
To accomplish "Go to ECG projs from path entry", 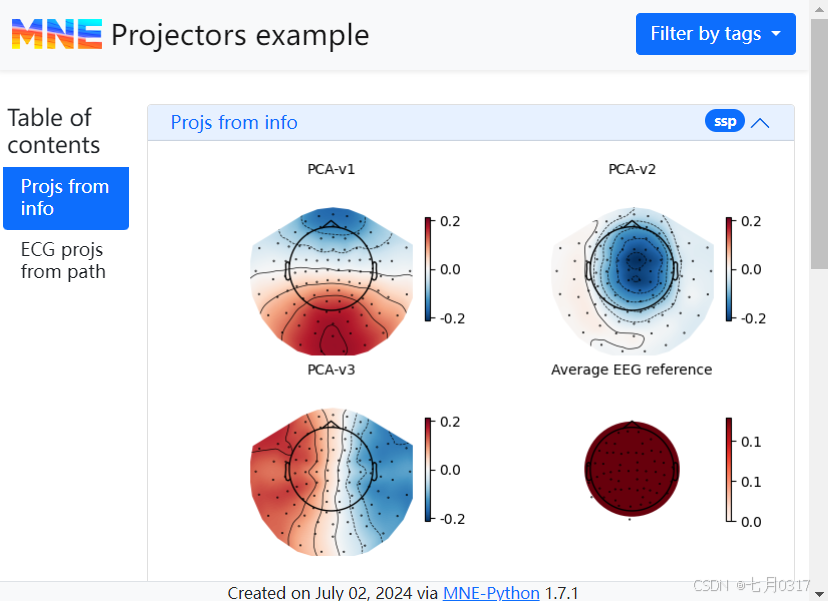I will click(63, 260).
